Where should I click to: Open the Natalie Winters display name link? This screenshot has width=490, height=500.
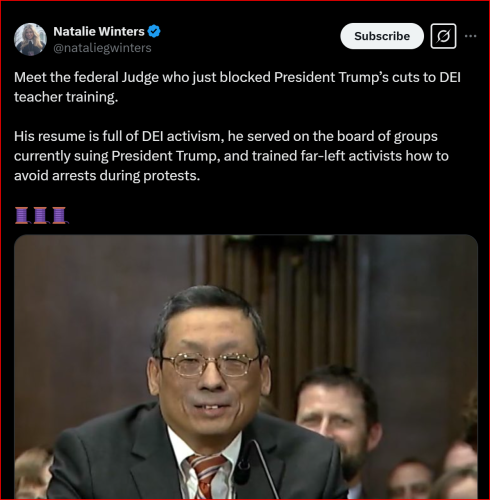(x=99, y=31)
